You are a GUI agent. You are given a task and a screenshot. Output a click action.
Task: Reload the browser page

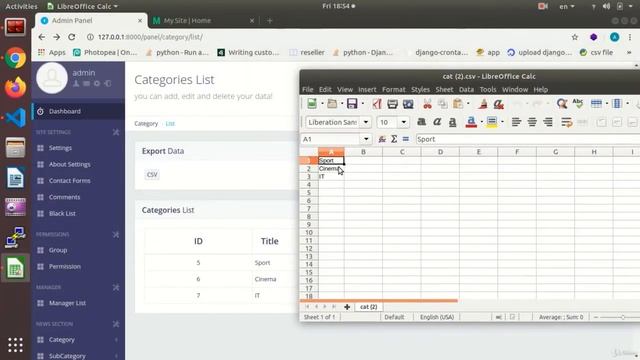(x=72, y=37)
